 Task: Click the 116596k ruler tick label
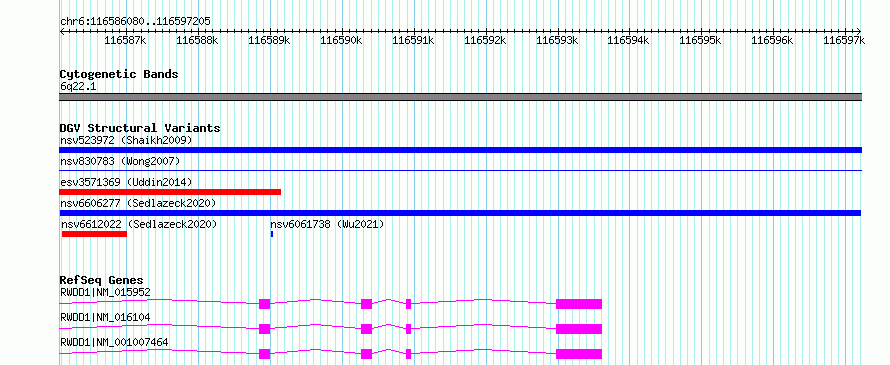(773, 40)
